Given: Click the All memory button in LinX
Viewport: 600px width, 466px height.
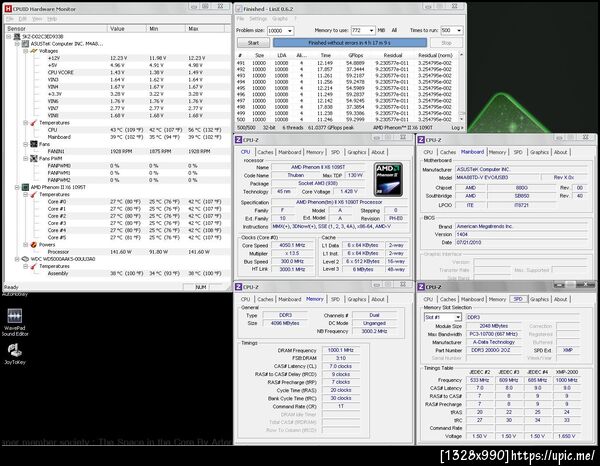Looking at the screenshot, I should (x=394, y=30).
